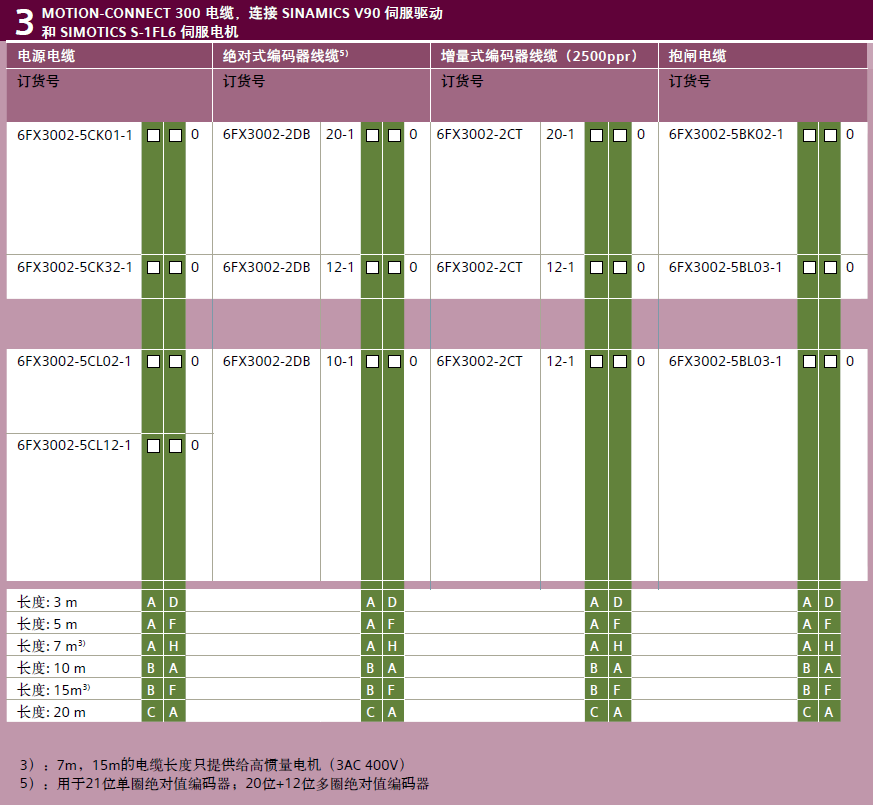The width and height of the screenshot is (873, 805).
Task: Click code B in 15m row, 增量式编码器 column
Action: (594, 690)
